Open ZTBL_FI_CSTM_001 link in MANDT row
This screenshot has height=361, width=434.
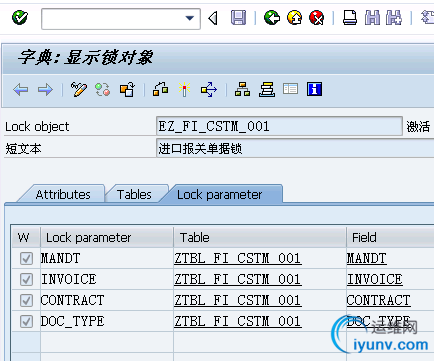(238, 259)
